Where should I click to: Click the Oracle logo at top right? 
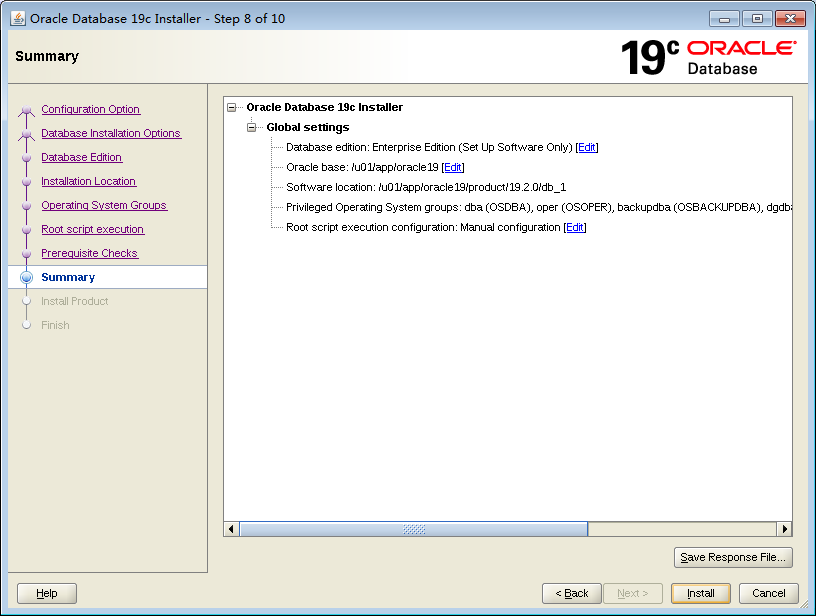[x=740, y=47]
